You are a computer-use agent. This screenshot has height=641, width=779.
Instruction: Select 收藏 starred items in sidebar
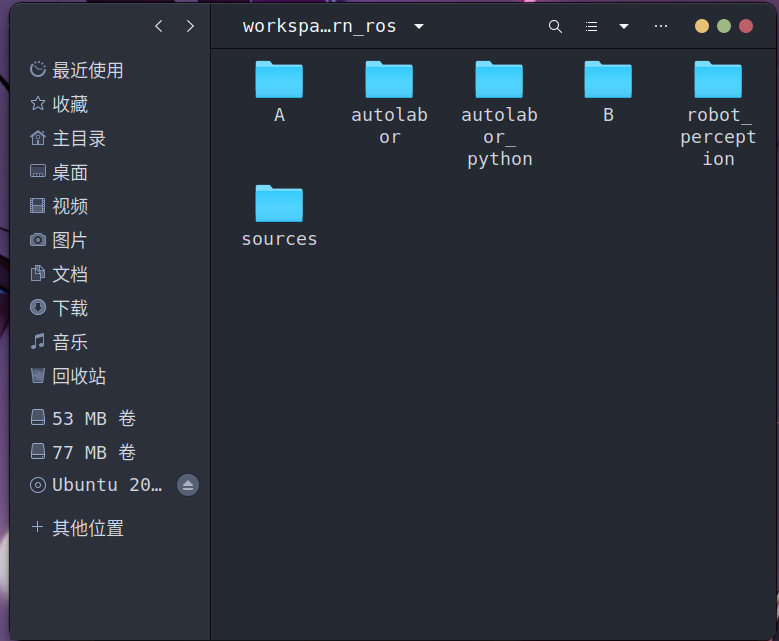click(70, 104)
